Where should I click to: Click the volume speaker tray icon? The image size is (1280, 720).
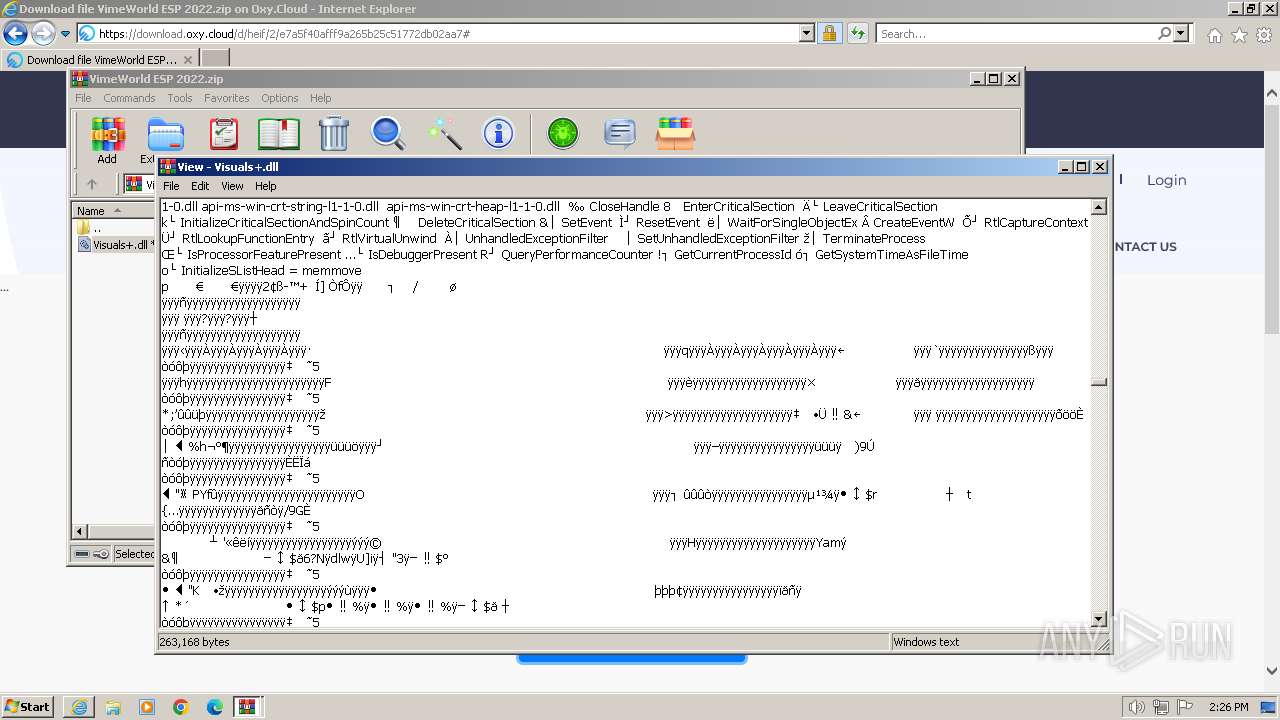point(1138,707)
